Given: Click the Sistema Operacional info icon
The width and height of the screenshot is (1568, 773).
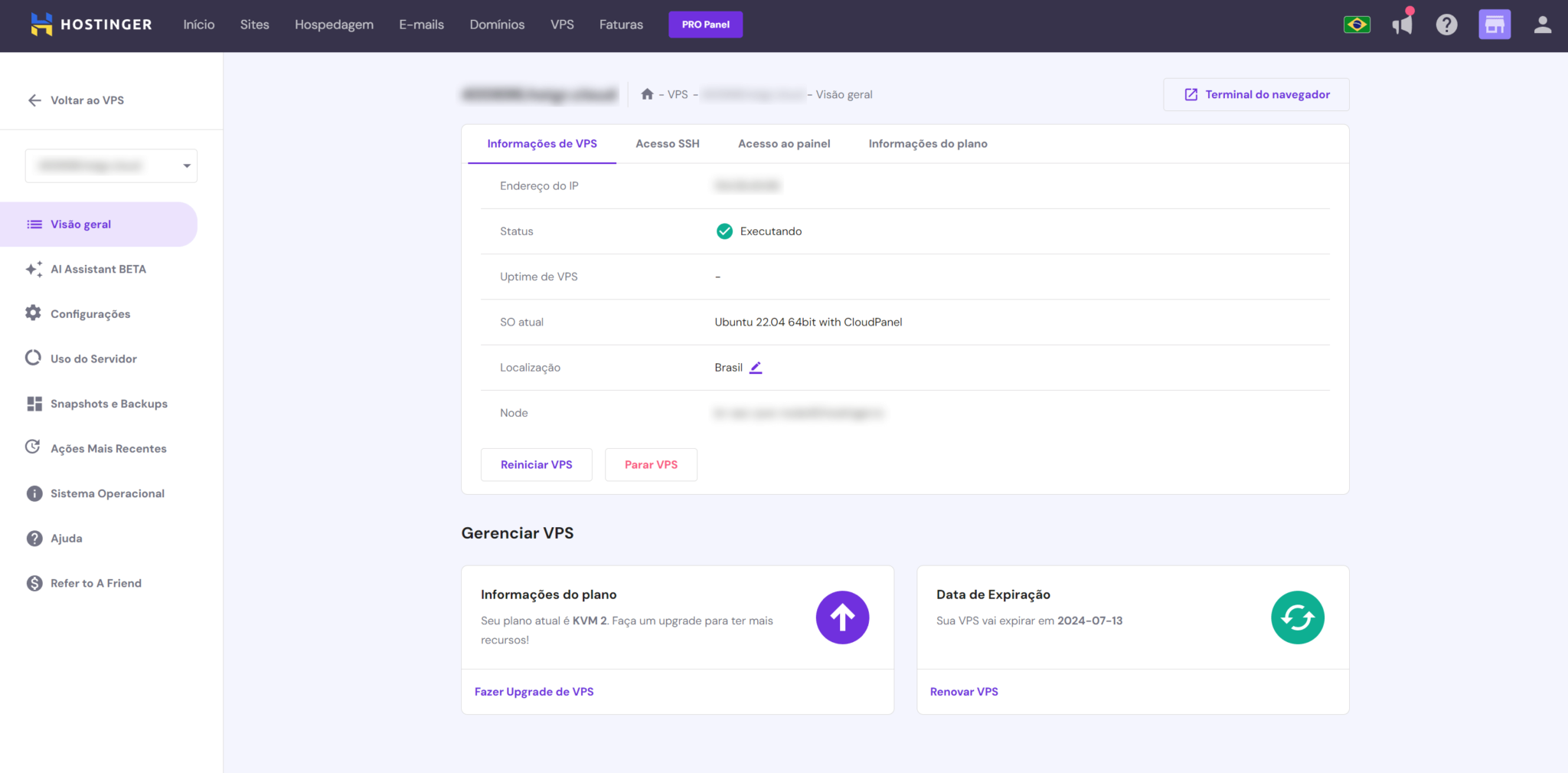Looking at the screenshot, I should pos(34,493).
